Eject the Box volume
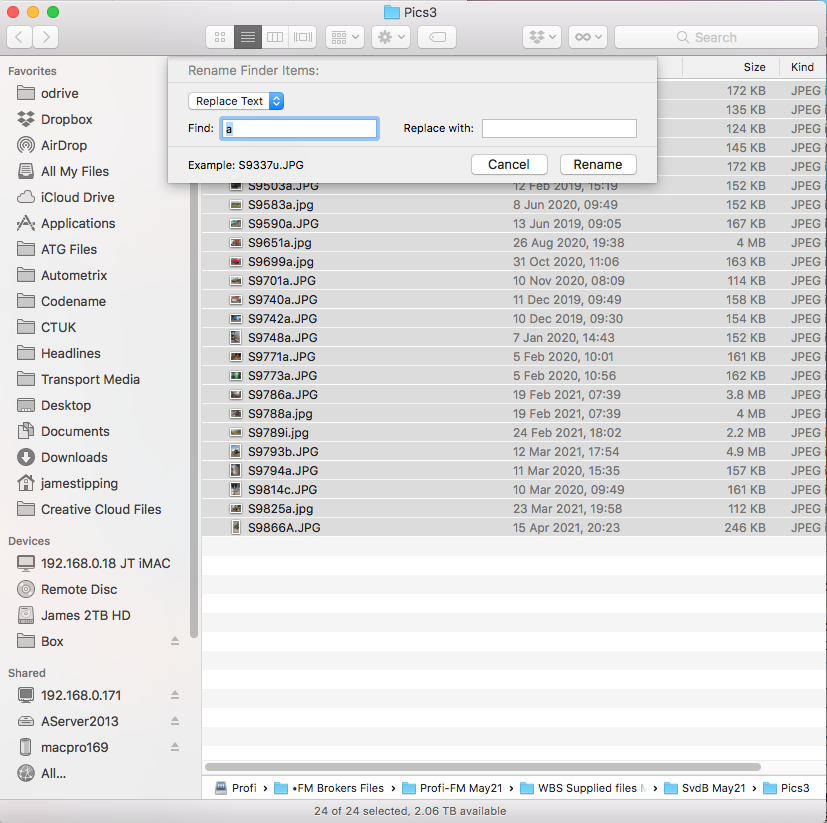 click(175, 641)
